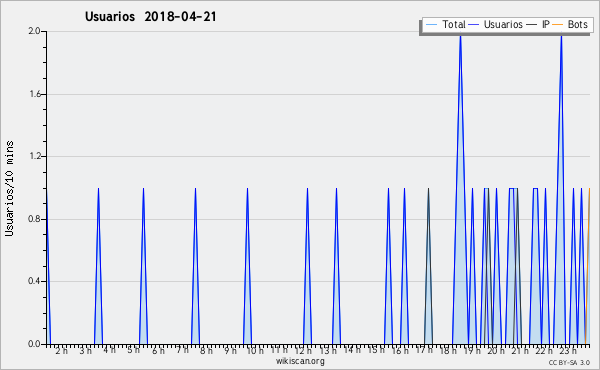The image size is (600, 370).
Task: Click the '14 h' x-axis label
Action: coord(352,350)
